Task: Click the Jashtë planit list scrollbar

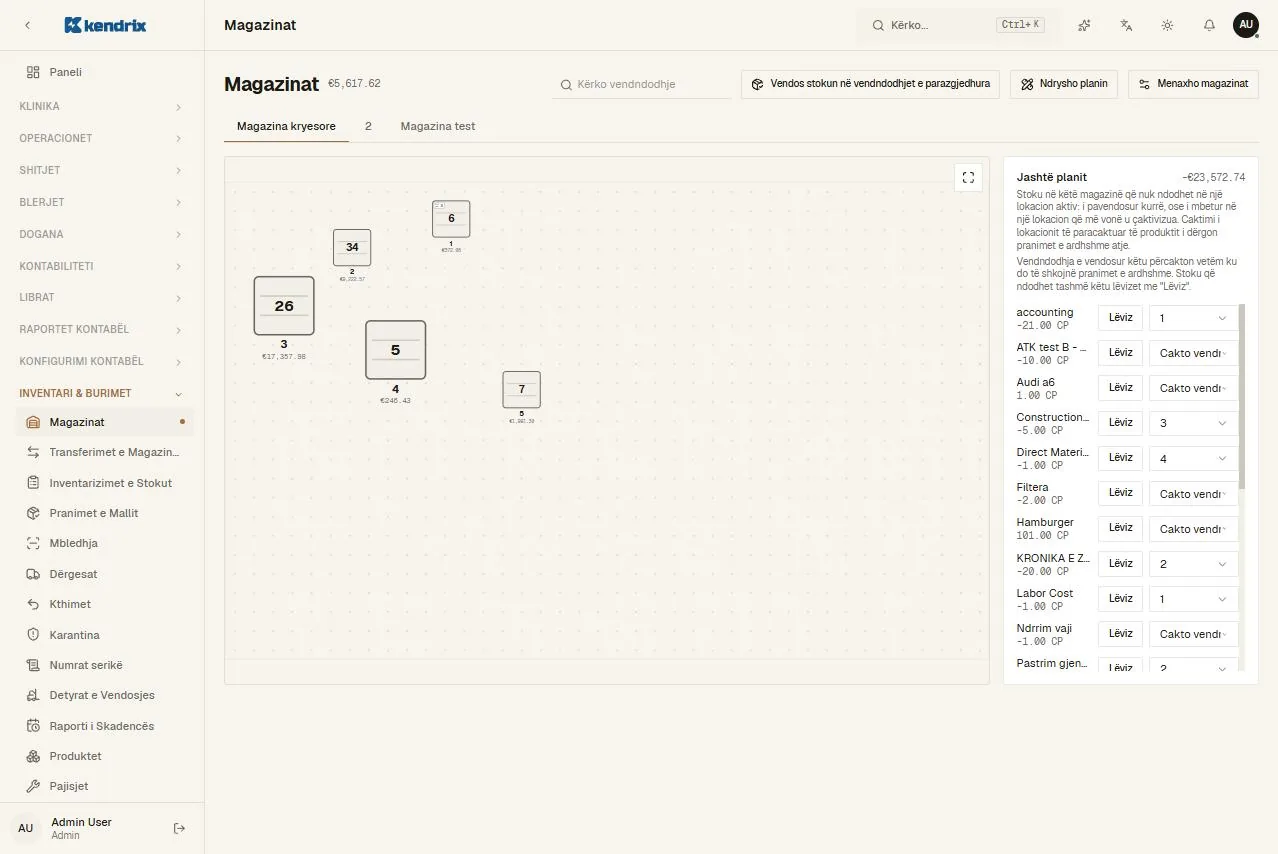Action: tap(1242, 397)
